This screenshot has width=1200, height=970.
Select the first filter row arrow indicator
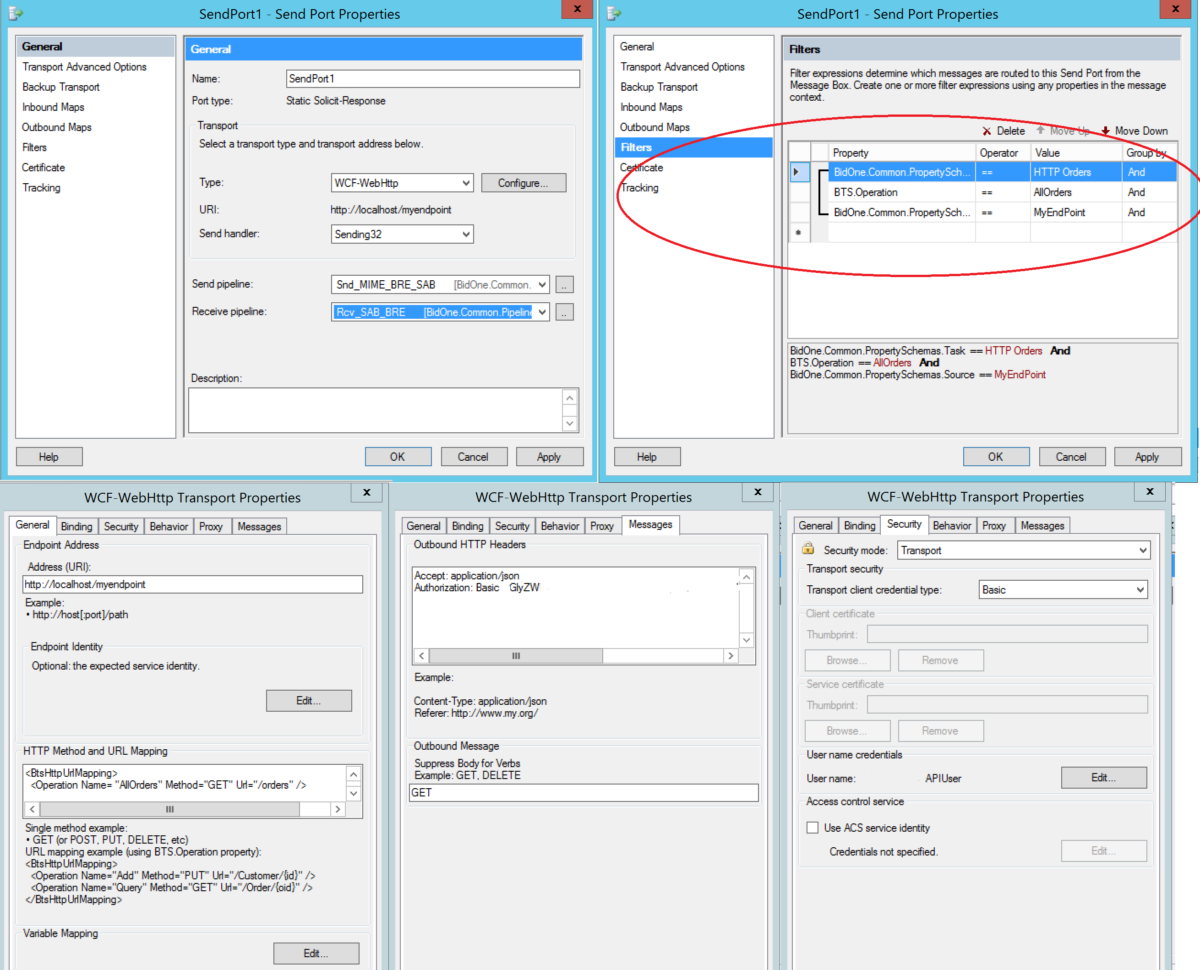(x=797, y=172)
